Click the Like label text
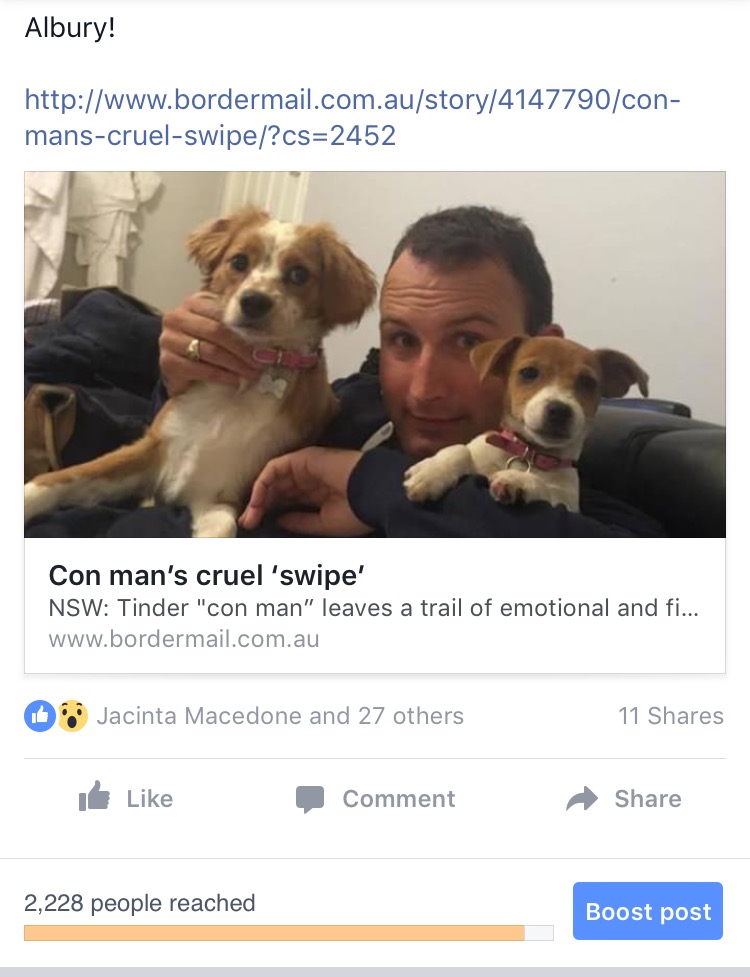The image size is (750, 977). (150, 799)
